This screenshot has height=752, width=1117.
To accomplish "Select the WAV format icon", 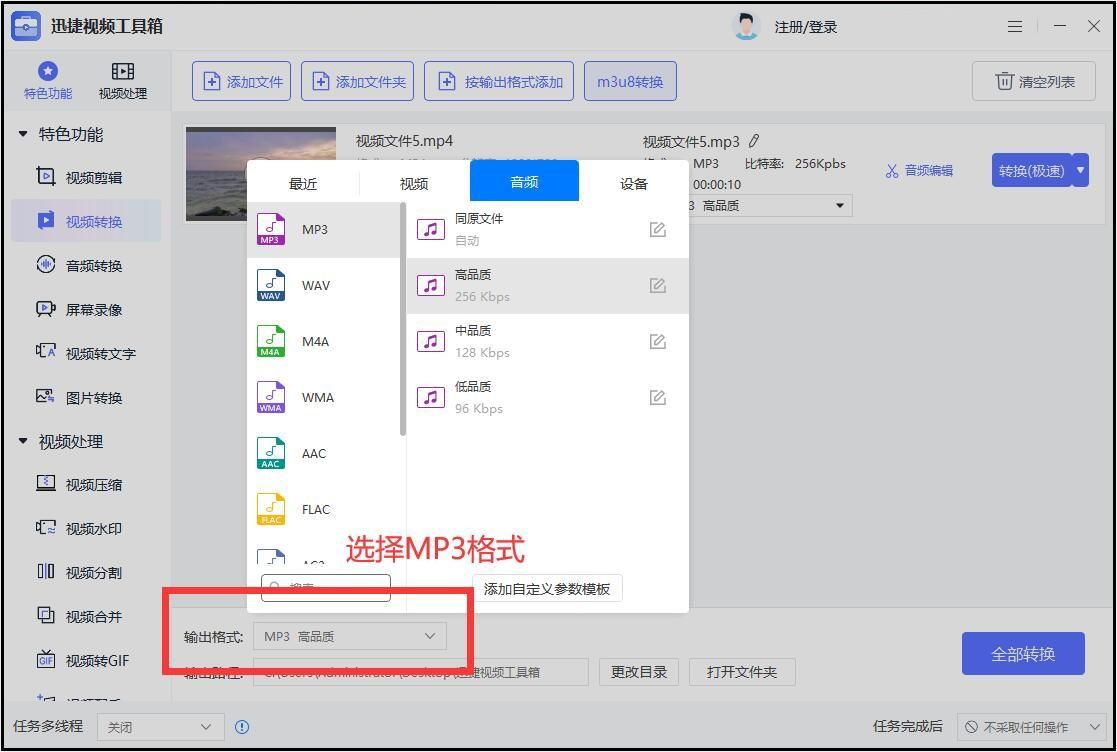I will coord(271,285).
